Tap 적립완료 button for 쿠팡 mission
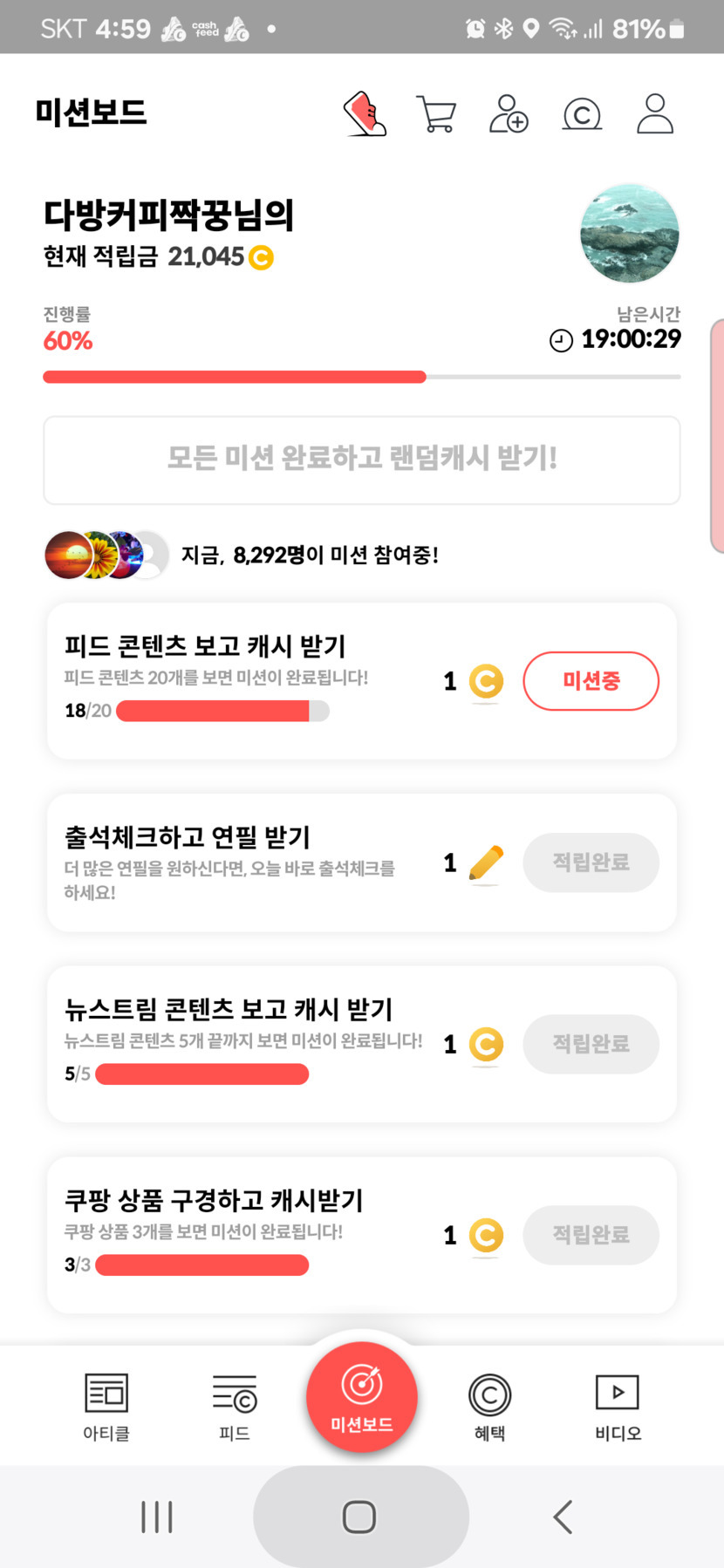The image size is (724, 1568). click(x=591, y=1235)
